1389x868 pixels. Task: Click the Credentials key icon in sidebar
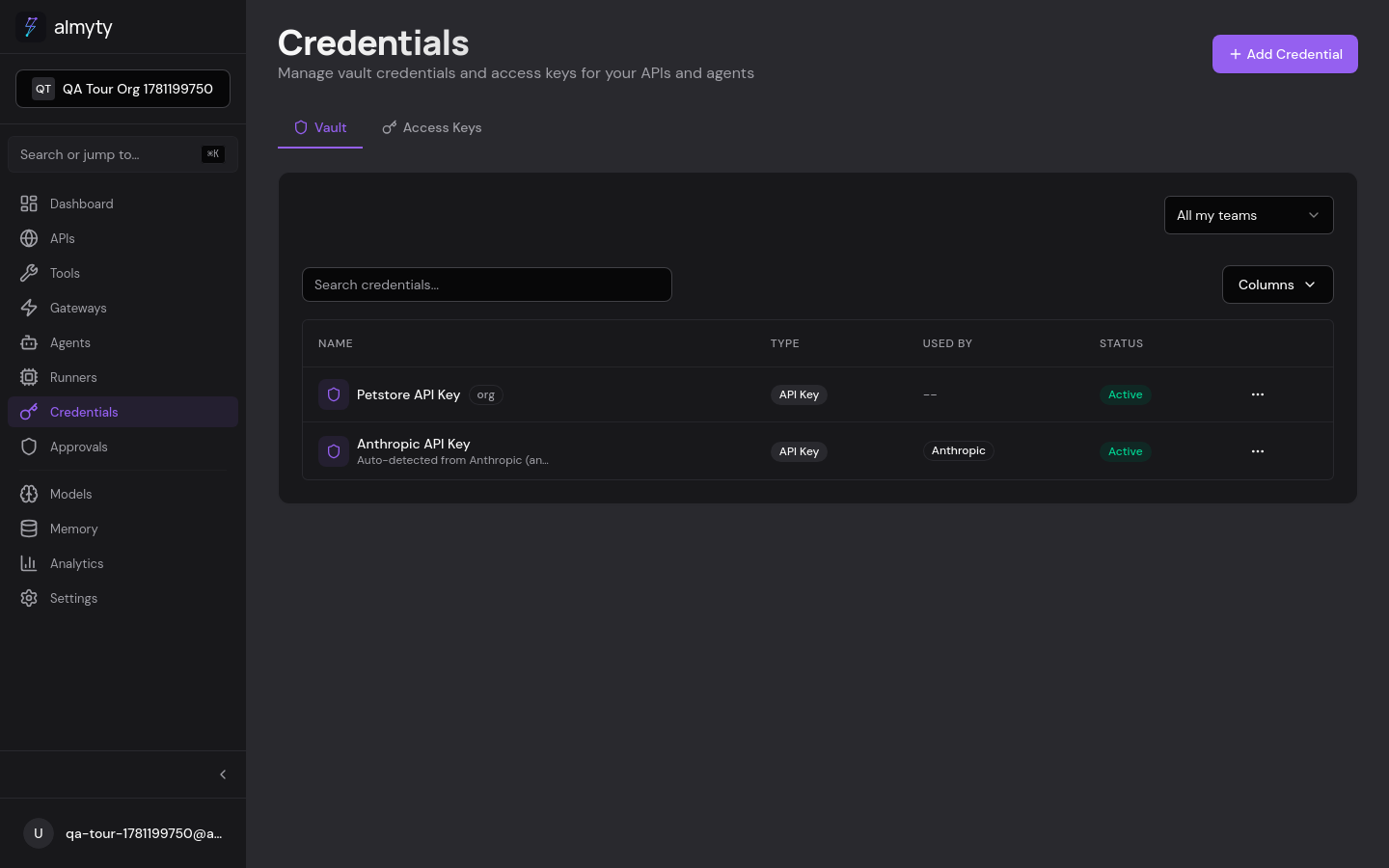(x=29, y=412)
